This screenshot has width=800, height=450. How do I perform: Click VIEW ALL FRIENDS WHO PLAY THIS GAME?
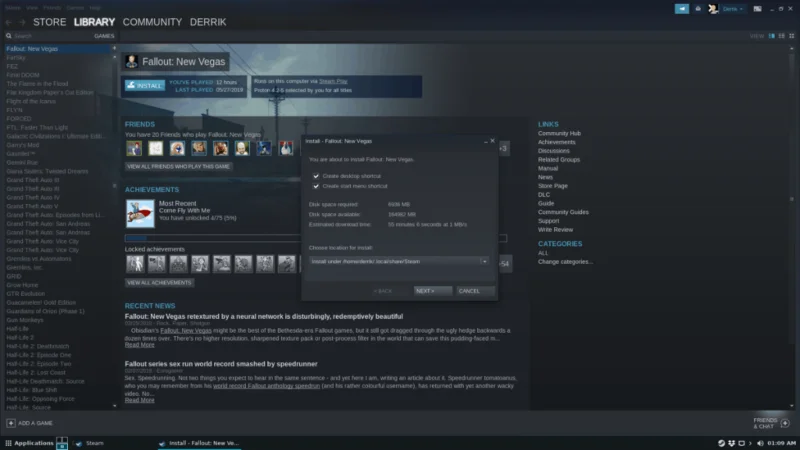point(178,166)
